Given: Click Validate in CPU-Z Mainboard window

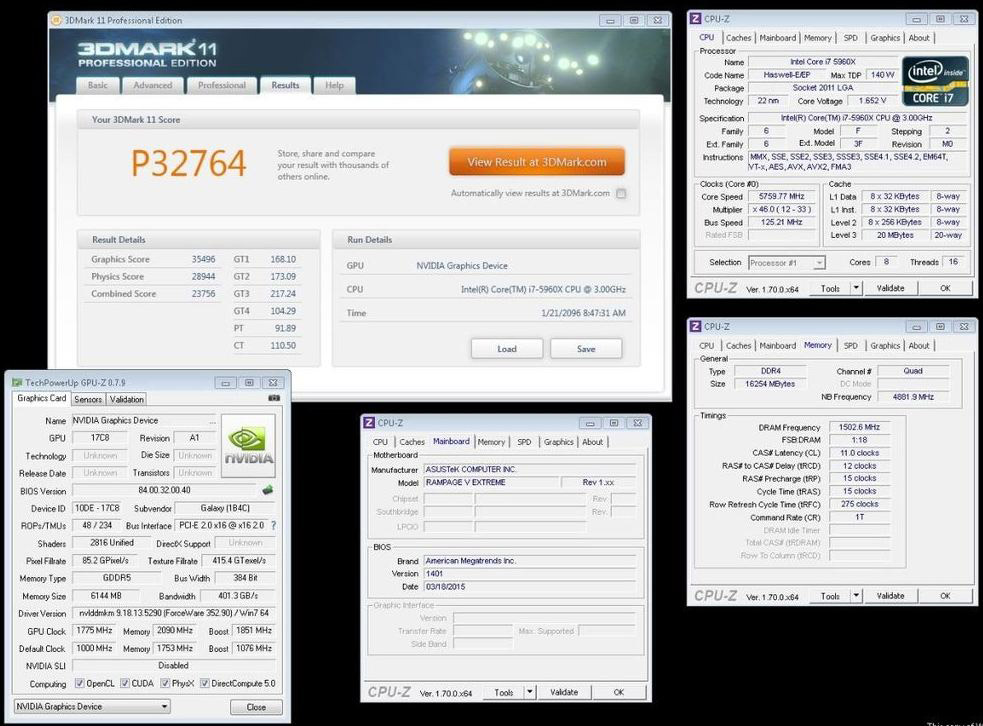Looking at the screenshot, I should (x=564, y=692).
